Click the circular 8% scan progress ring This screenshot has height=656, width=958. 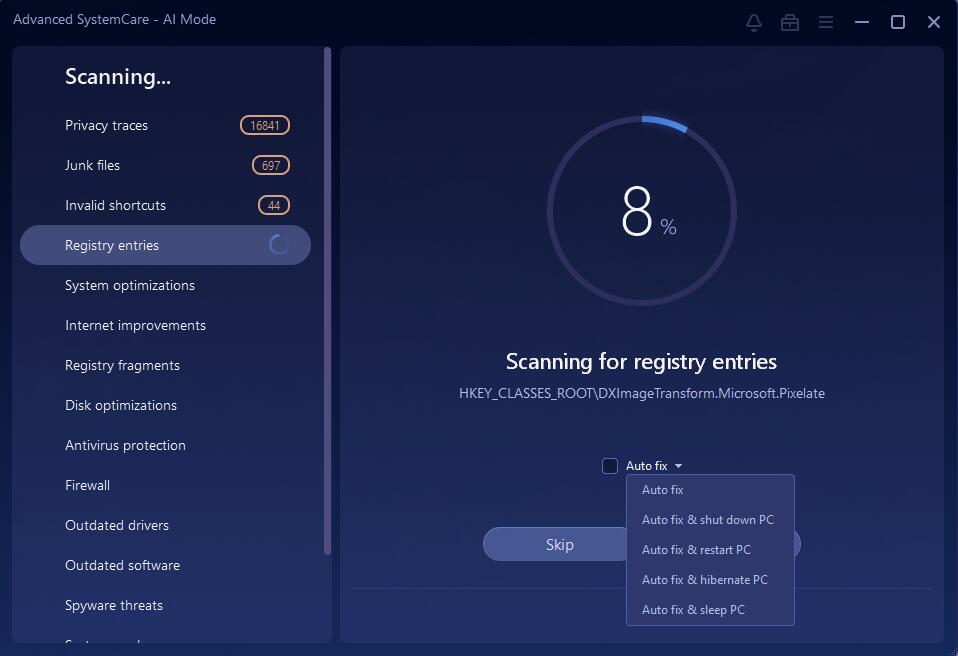(x=642, y=211)
